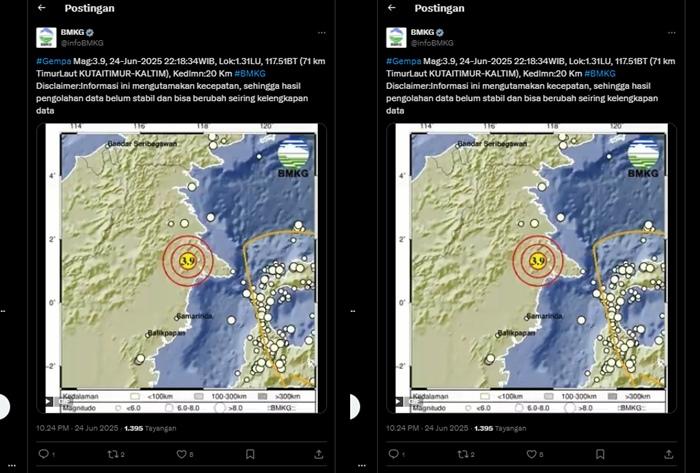Click the Samarinda label on left map
700x473 pixels.
point(194,316)
